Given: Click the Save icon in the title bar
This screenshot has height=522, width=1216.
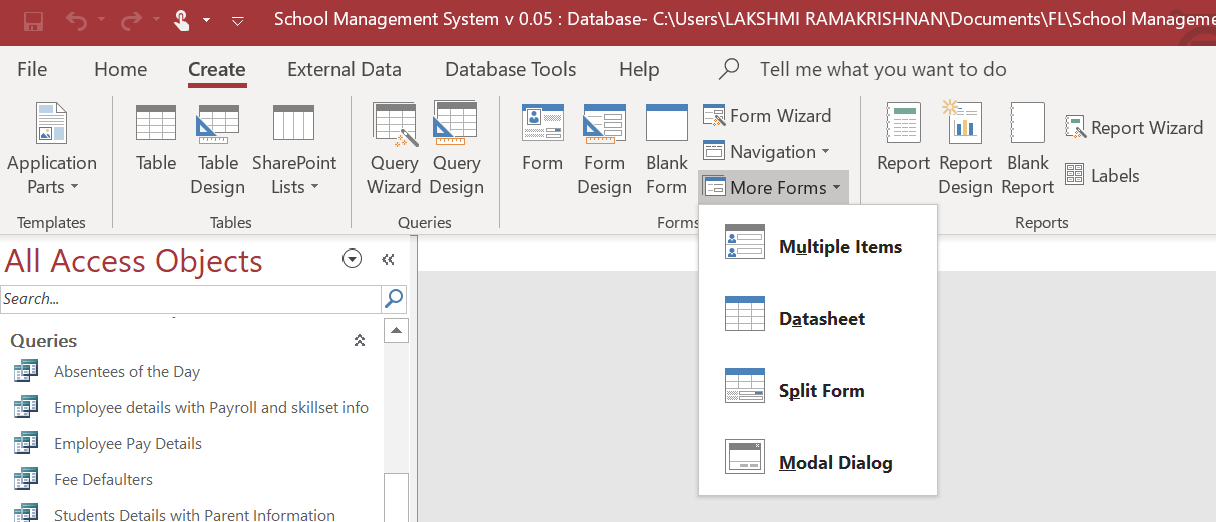Looking at the screenshot, I should tap(33, 20).
